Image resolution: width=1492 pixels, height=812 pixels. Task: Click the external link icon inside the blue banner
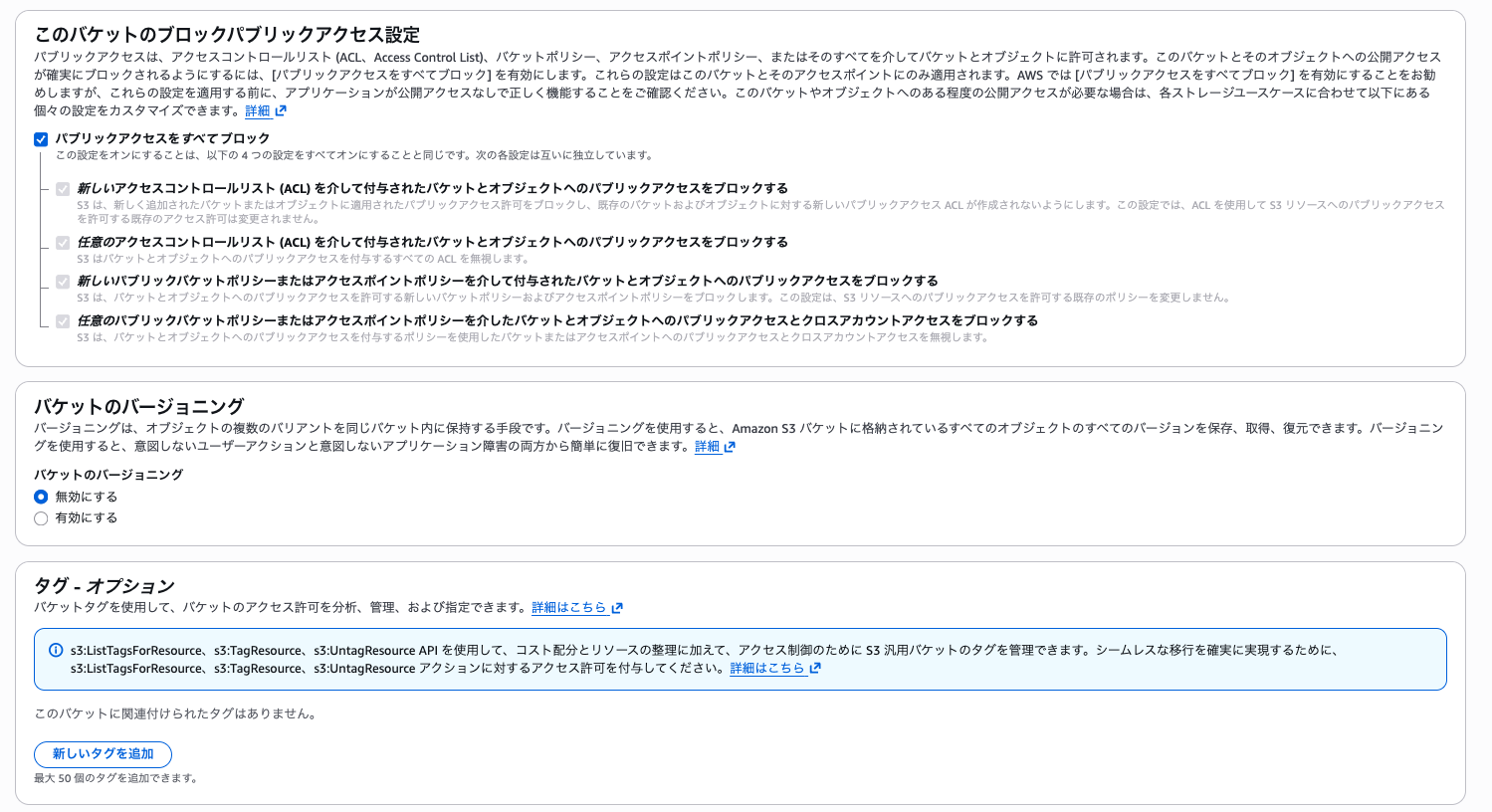pyautogui.click(x=814, y=668)
